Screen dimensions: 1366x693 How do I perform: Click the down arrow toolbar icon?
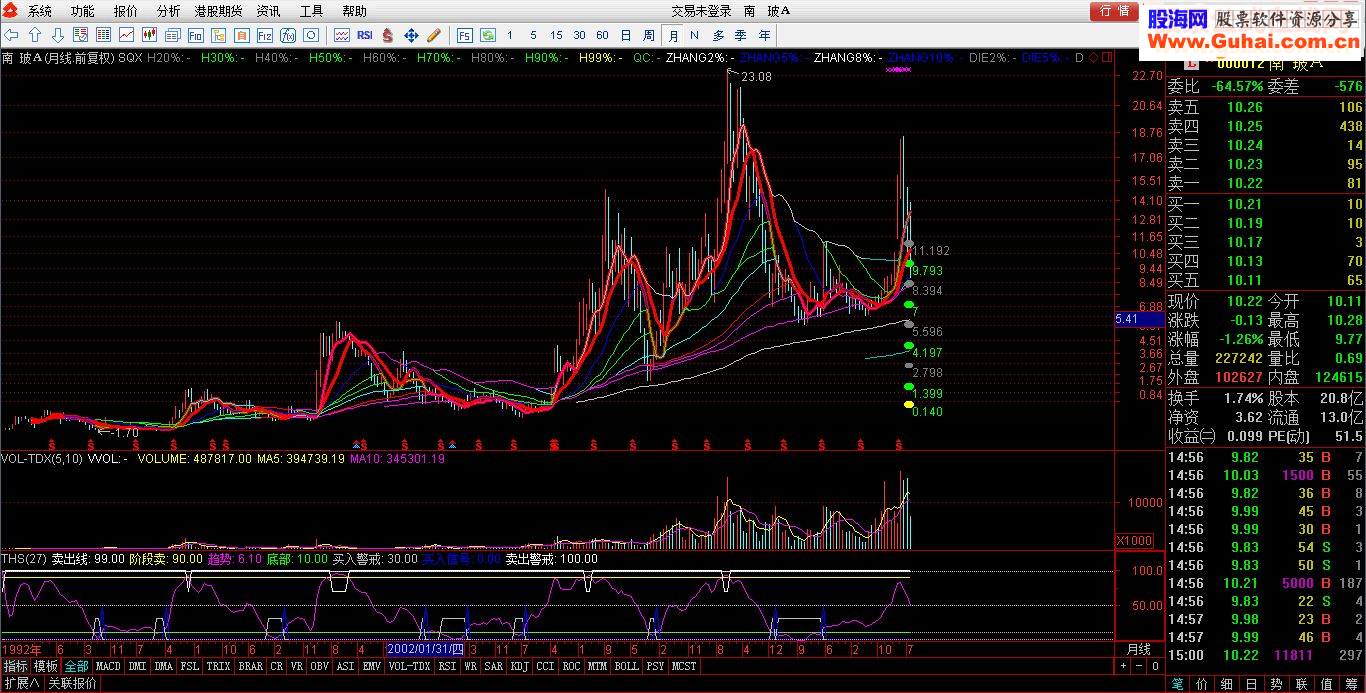(x=58, y=35)
